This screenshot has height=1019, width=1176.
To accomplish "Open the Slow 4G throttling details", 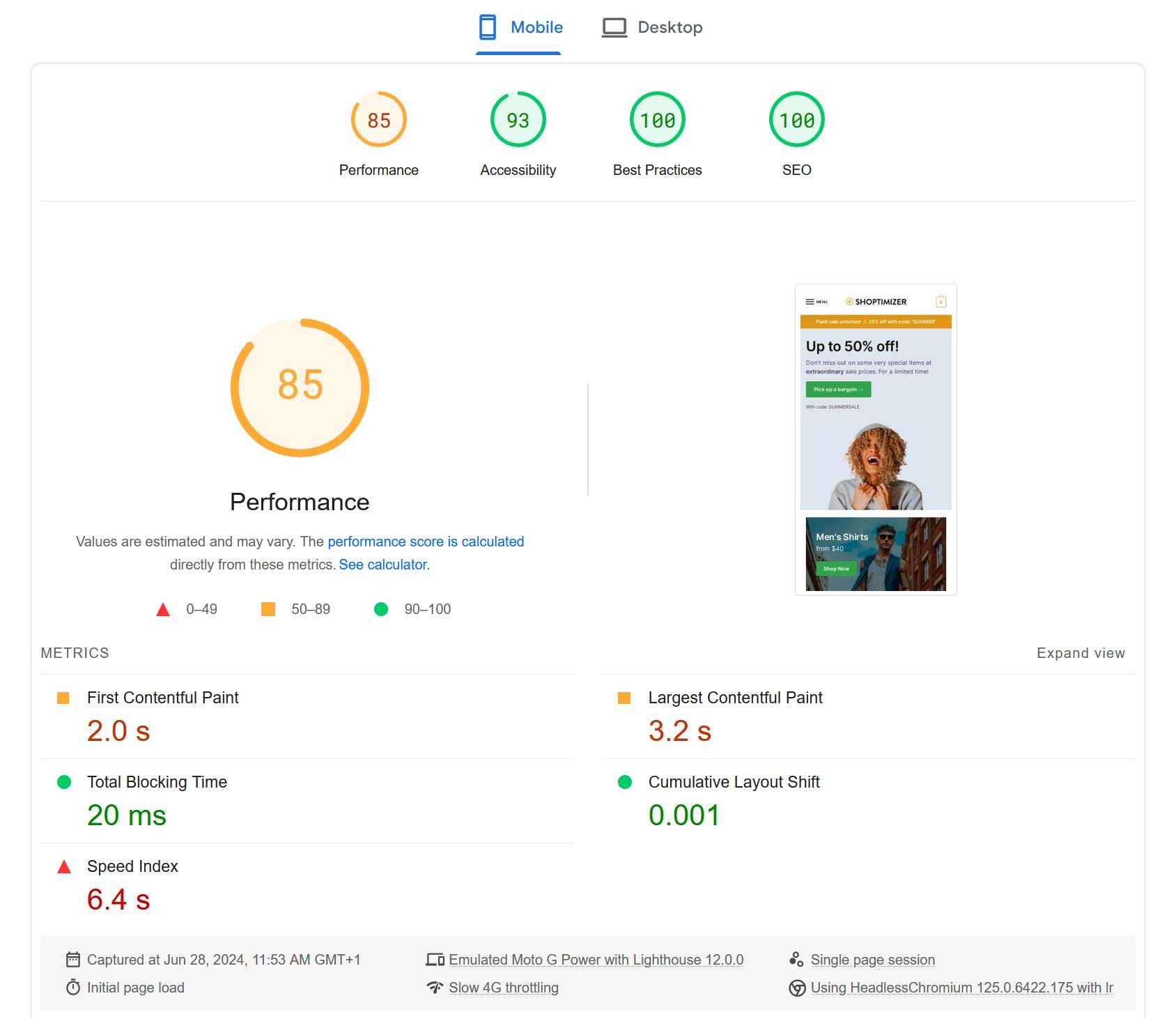I will pos(504,988).
